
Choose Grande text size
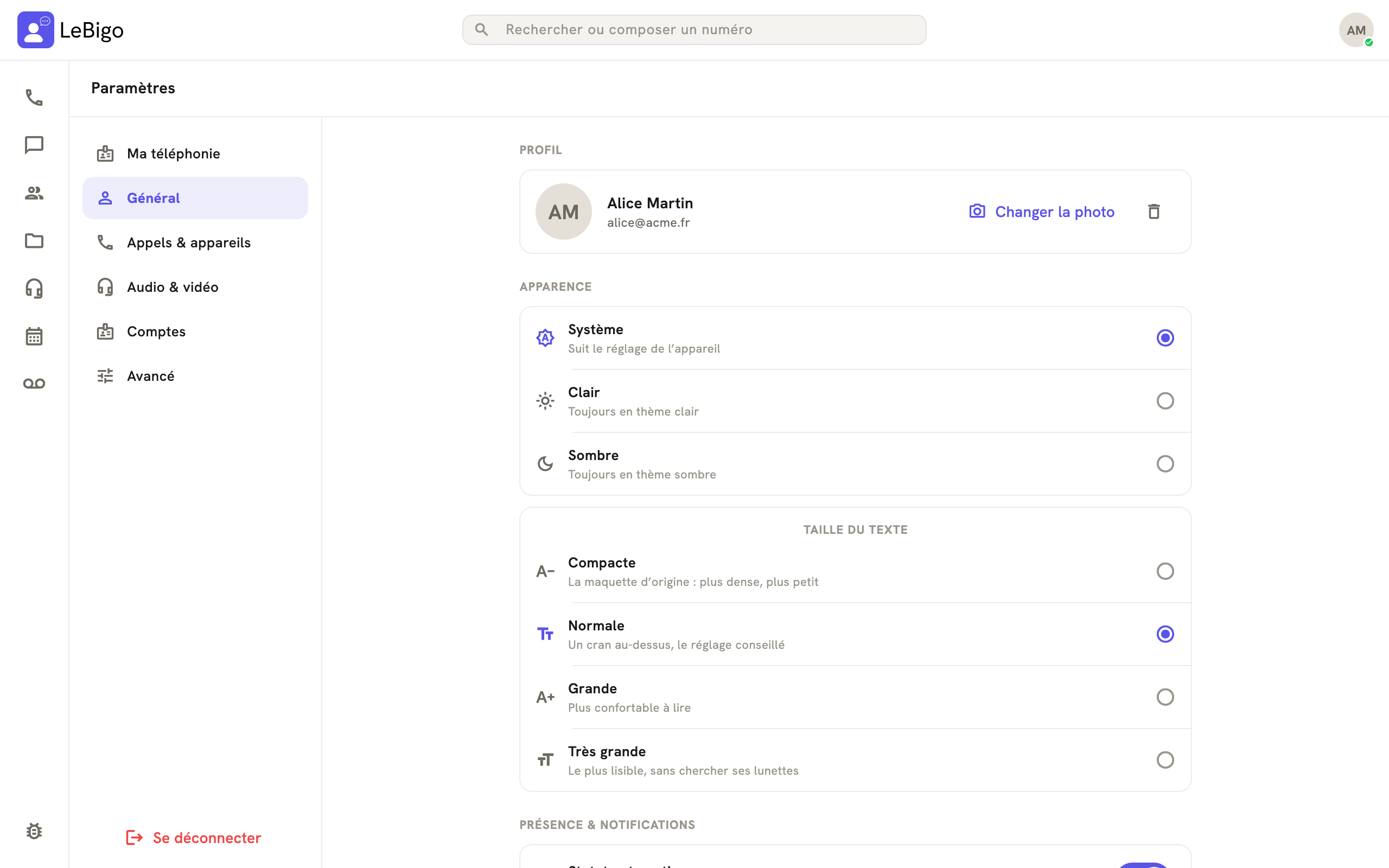pos(855,697)
